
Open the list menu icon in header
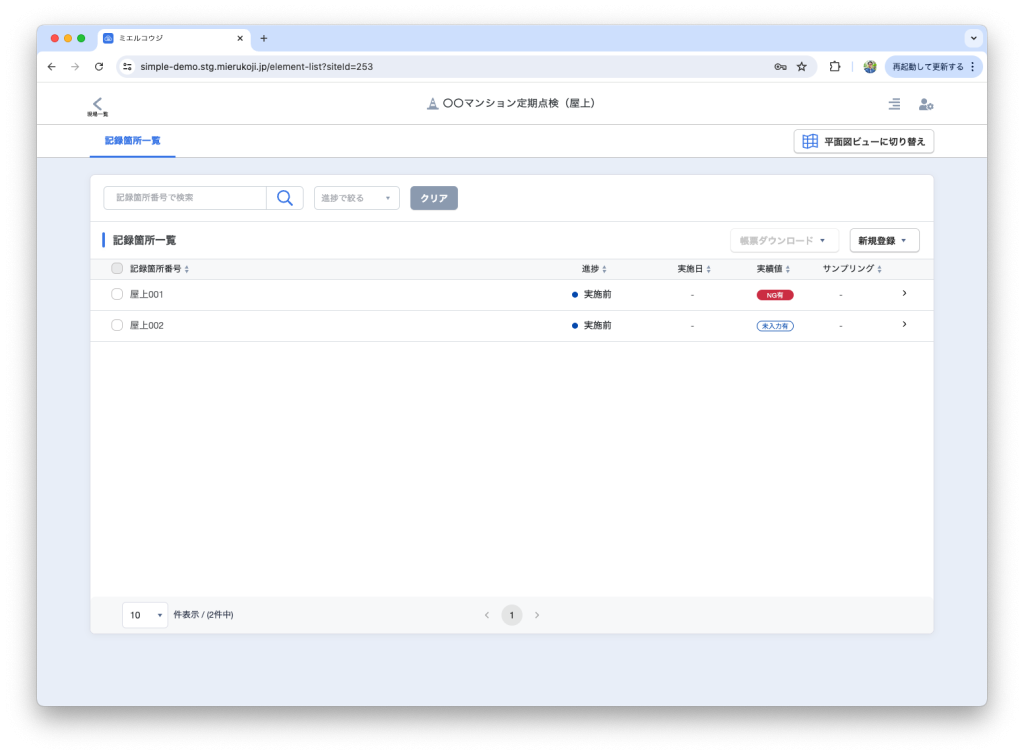point(894,104)
